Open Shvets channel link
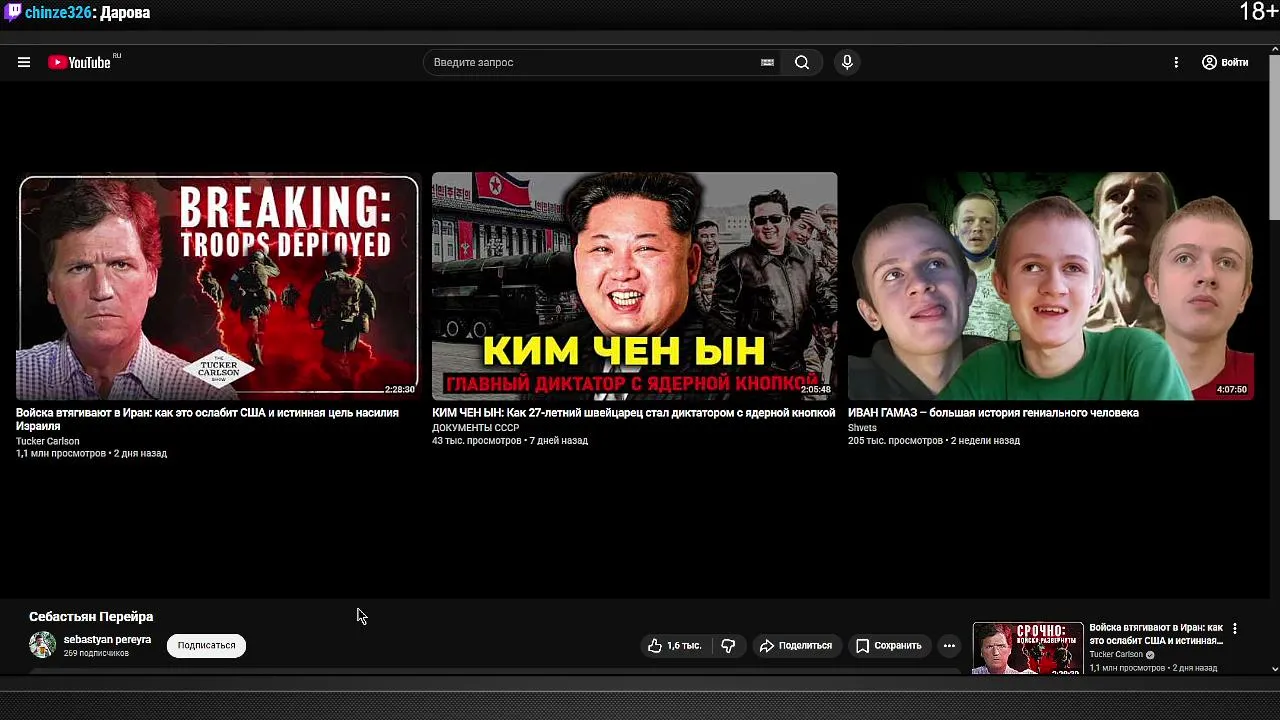1280x720 pixels. click(x=862, y=427)
